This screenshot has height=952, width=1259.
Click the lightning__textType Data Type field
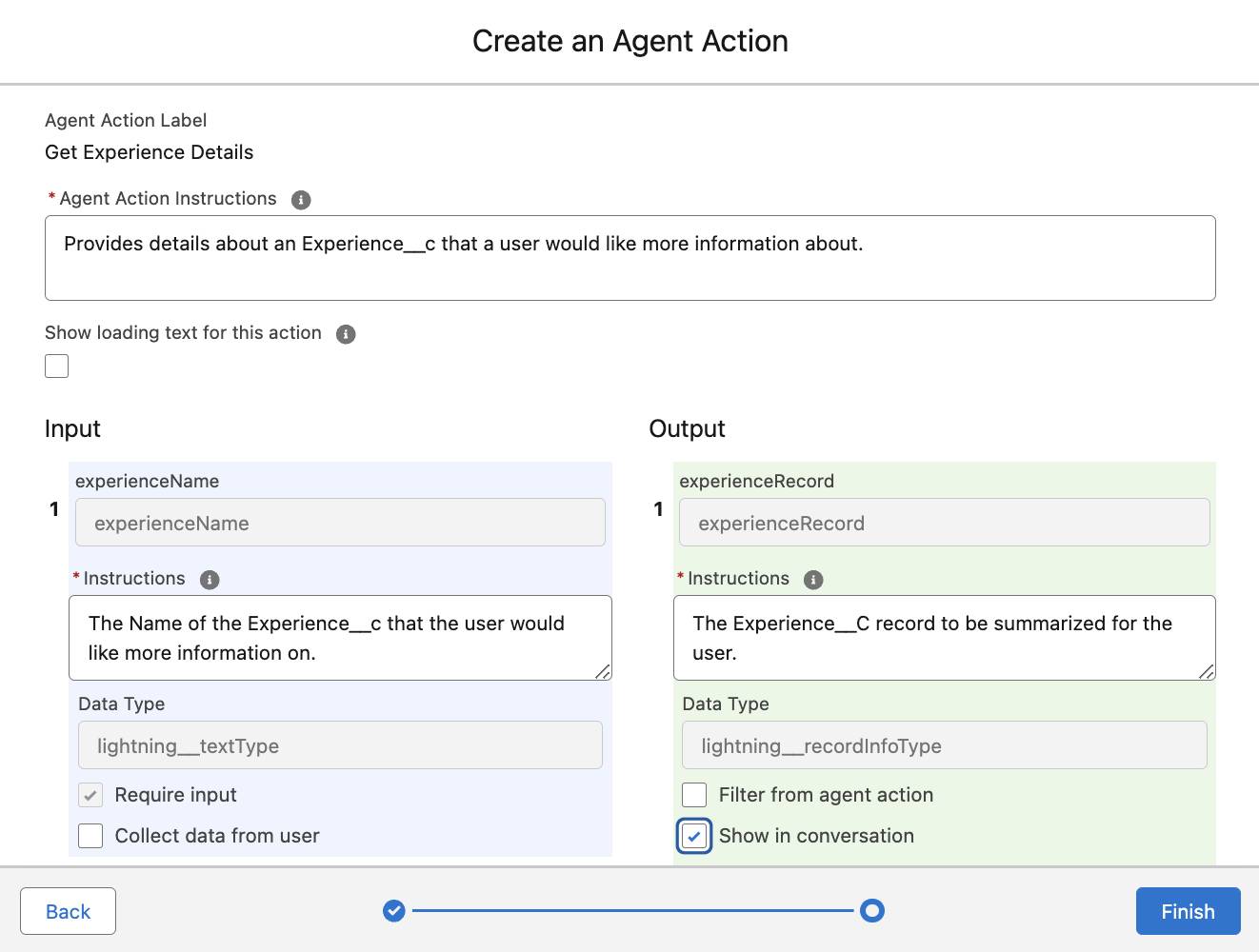point(340,745)
